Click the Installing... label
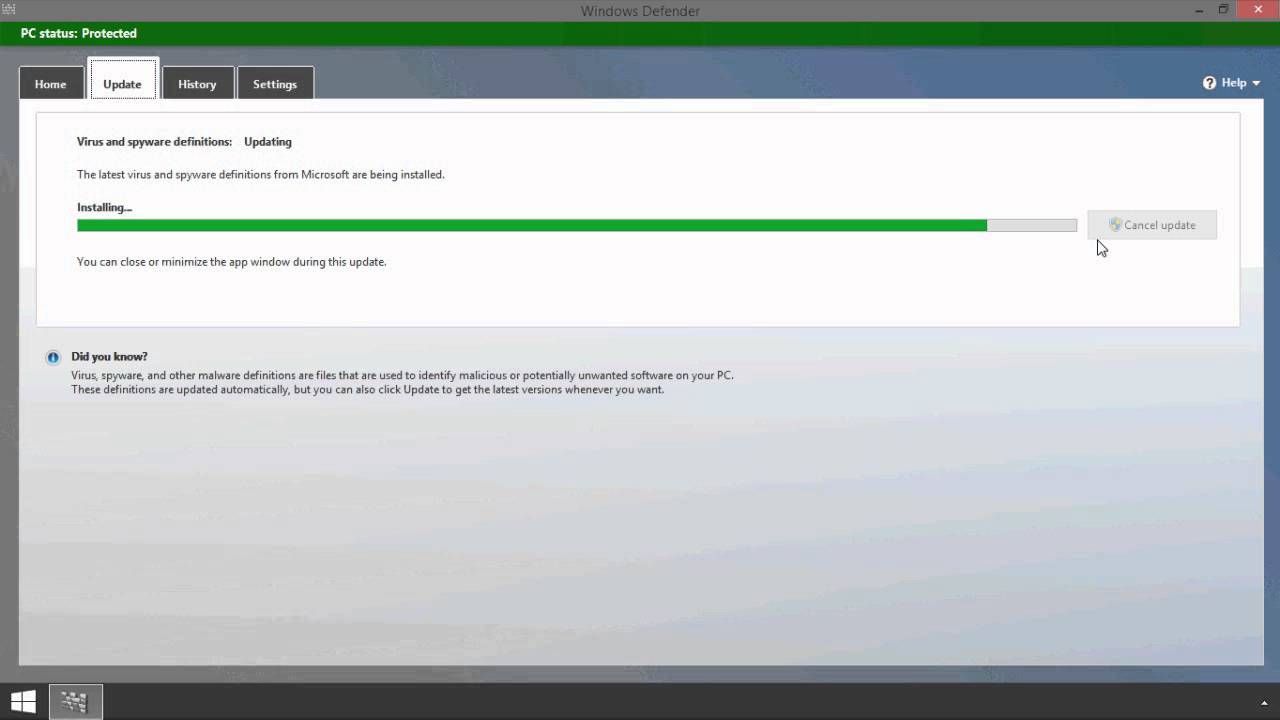The image size is (1280, 720). pyautogui.click(x=104, y=207)
